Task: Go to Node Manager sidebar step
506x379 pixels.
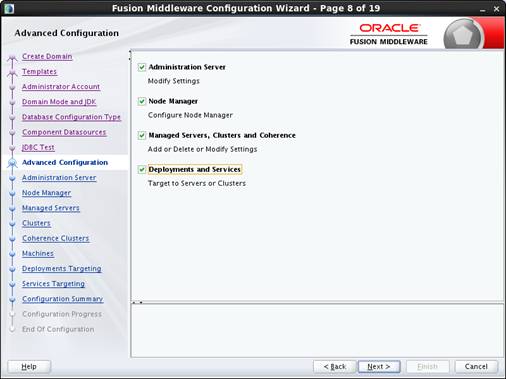Action: coord(46,193)
